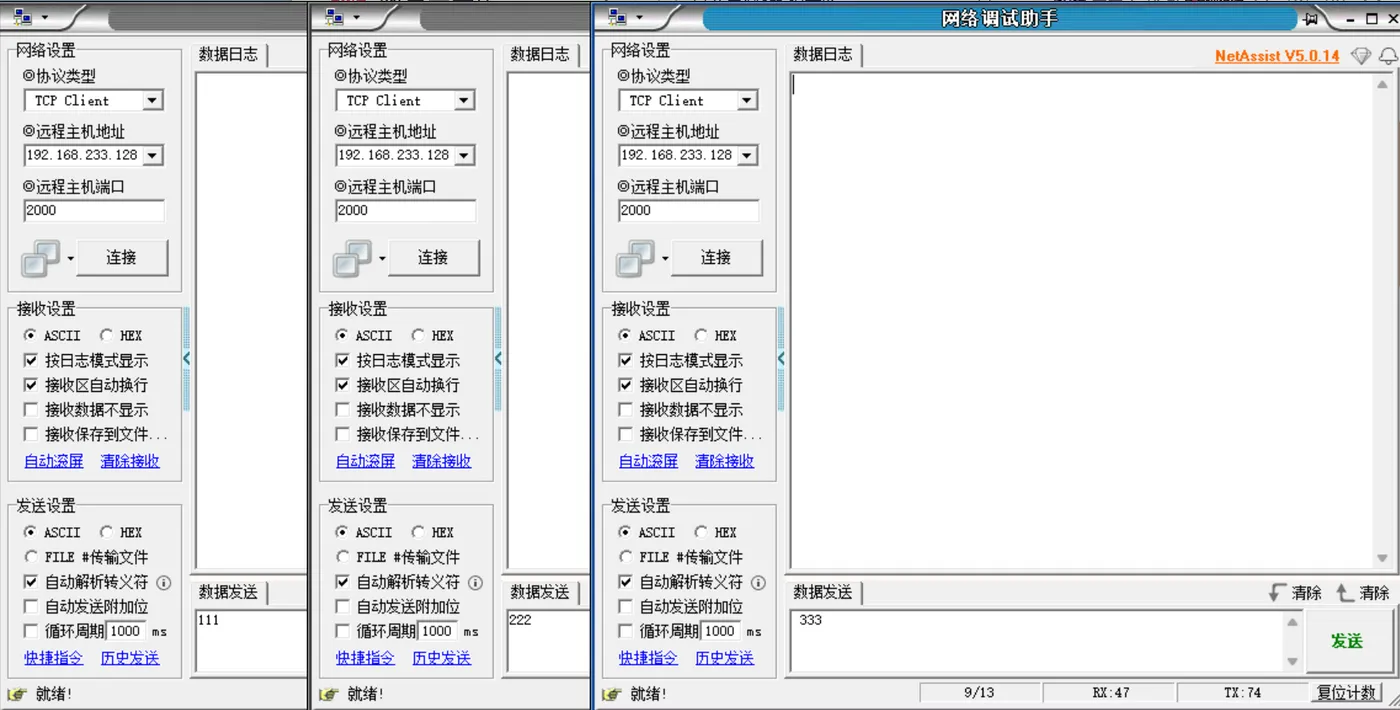Click the 连接 button in the left window

(x=122, y=258)
